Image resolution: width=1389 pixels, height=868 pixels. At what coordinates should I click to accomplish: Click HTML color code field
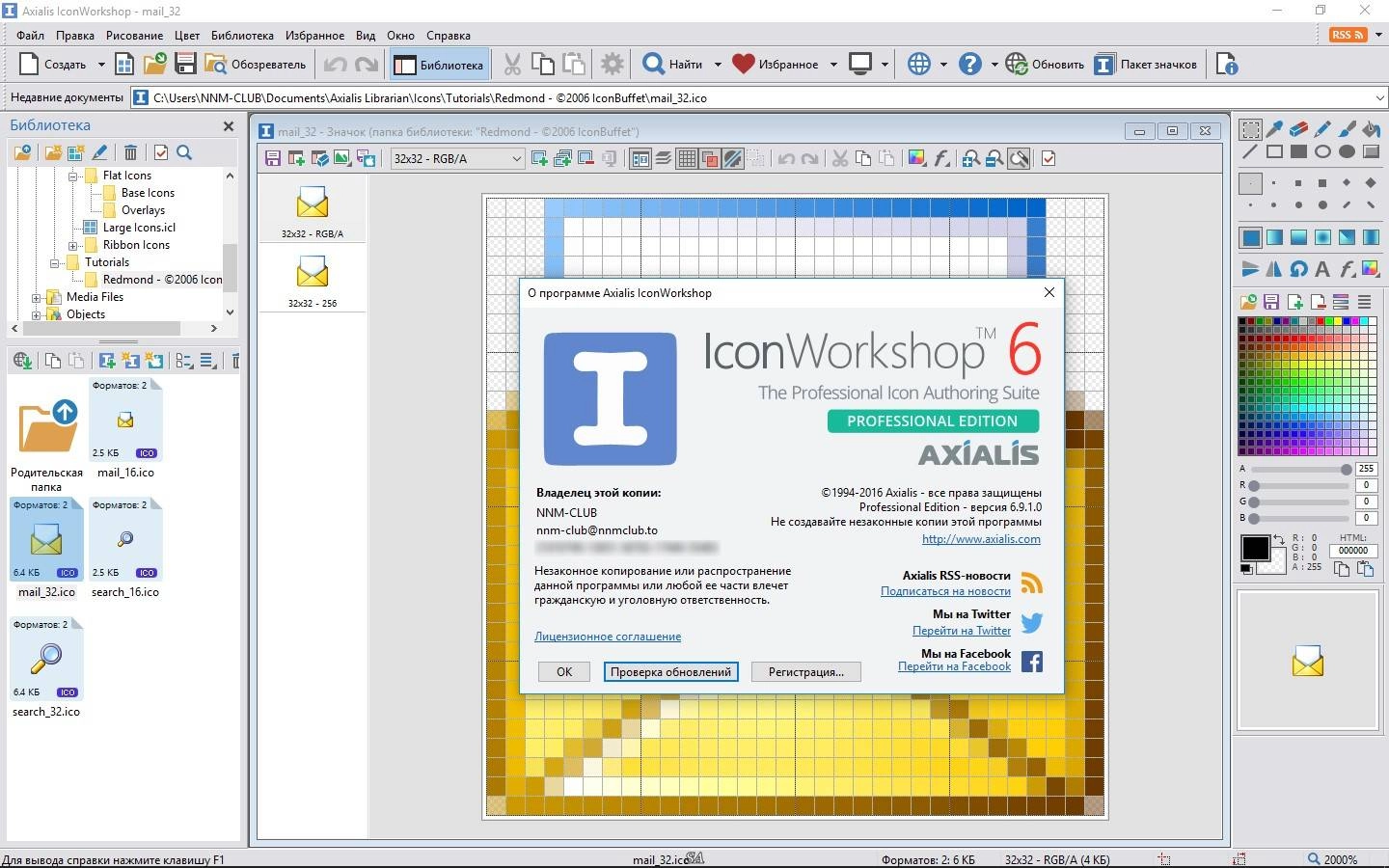[1352, 551]
